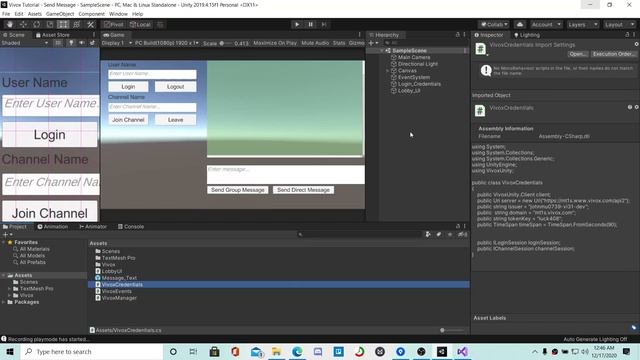
Task: Click the Inspector panel lock icon
Action: tap(627, 35)
